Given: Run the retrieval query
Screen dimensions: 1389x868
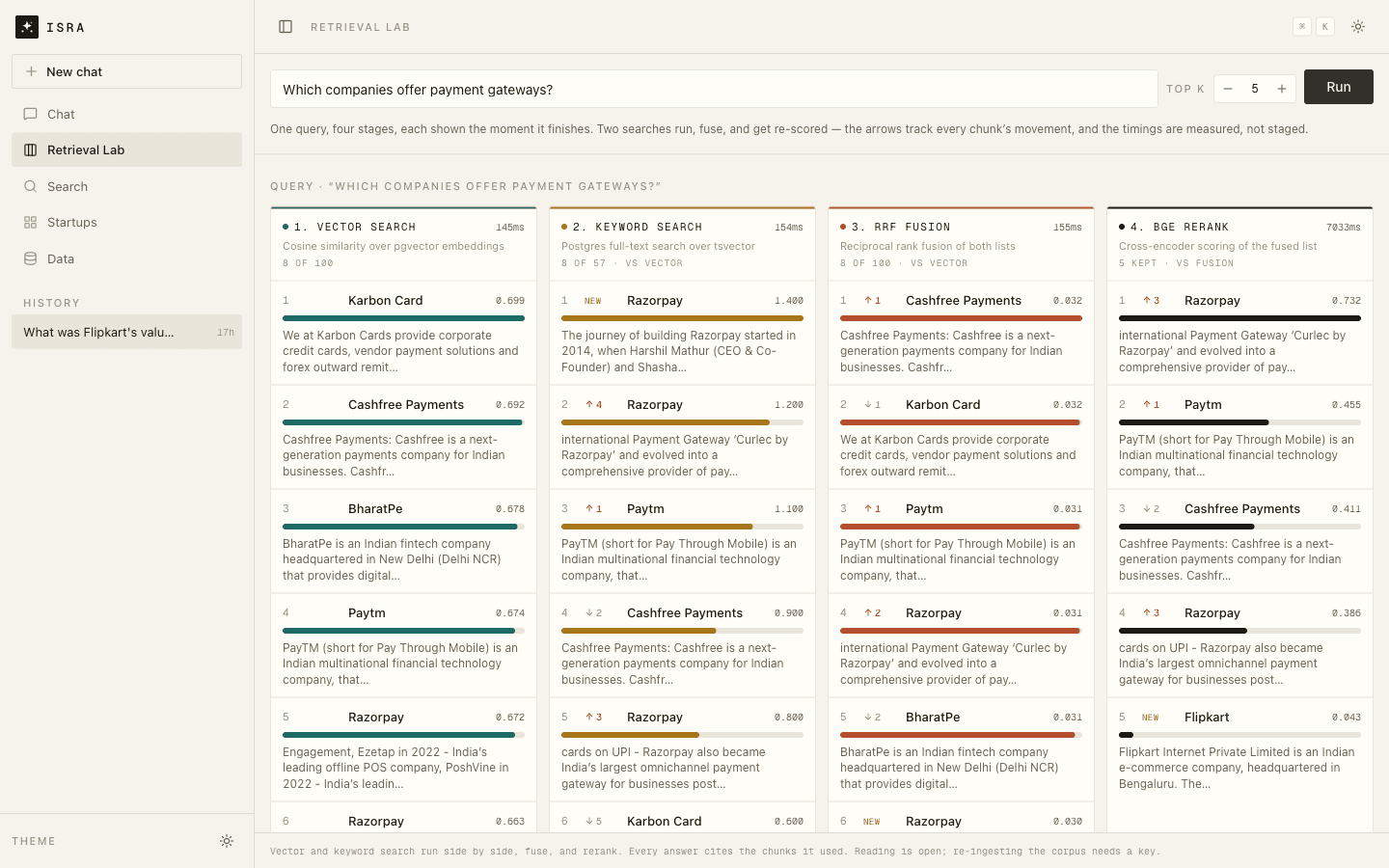Looking at the screenshot, I should 1338,87.
